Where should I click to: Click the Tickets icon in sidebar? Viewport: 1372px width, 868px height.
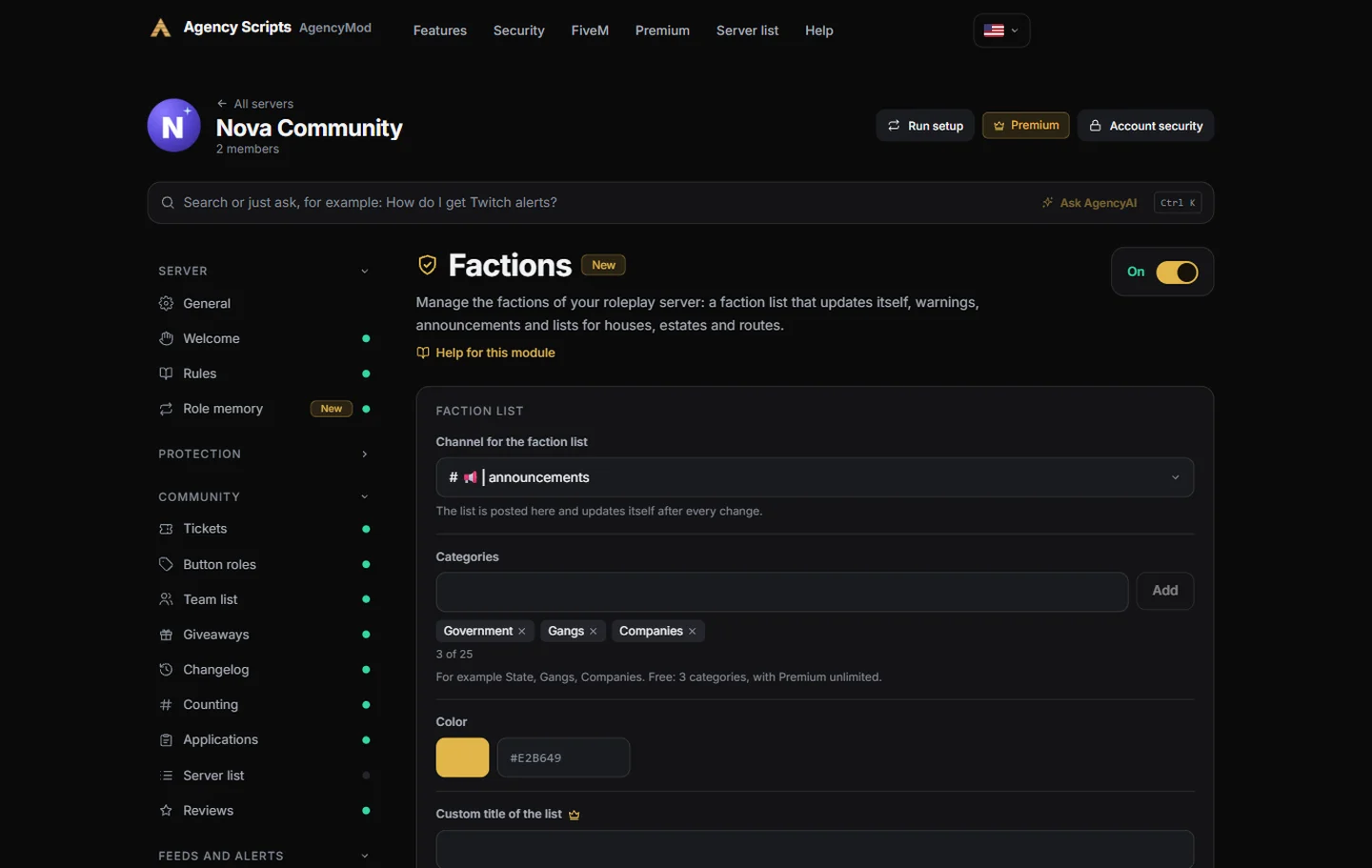click(166, 529)
